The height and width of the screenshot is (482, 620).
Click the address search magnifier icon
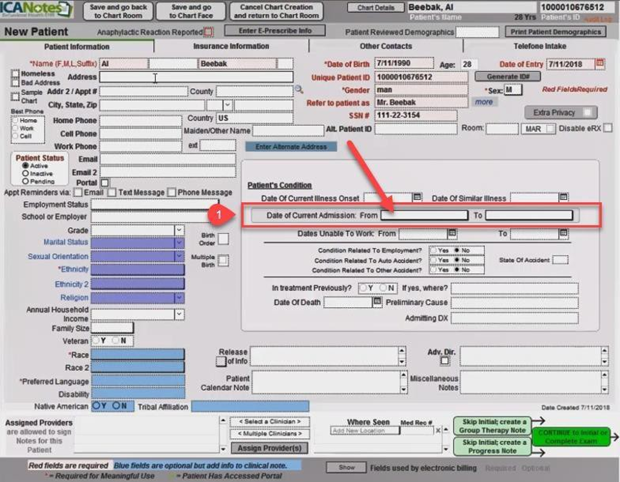tap(299, 91)
